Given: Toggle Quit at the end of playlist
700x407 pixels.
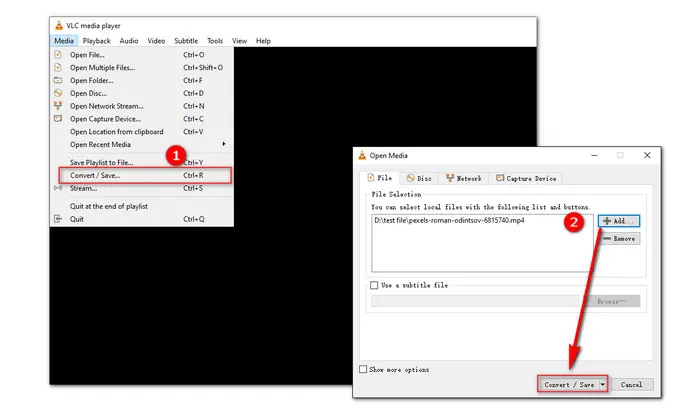Looking at the screenshot, I should [142, 206].
